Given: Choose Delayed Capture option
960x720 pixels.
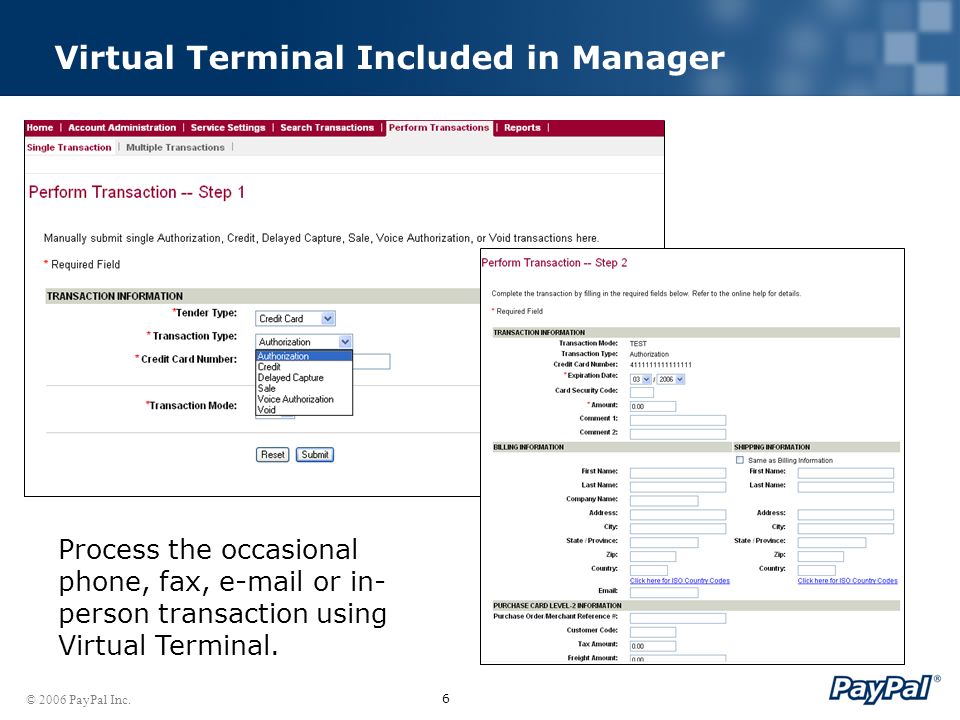Looking at the screenshot, I should click(304, 377).
